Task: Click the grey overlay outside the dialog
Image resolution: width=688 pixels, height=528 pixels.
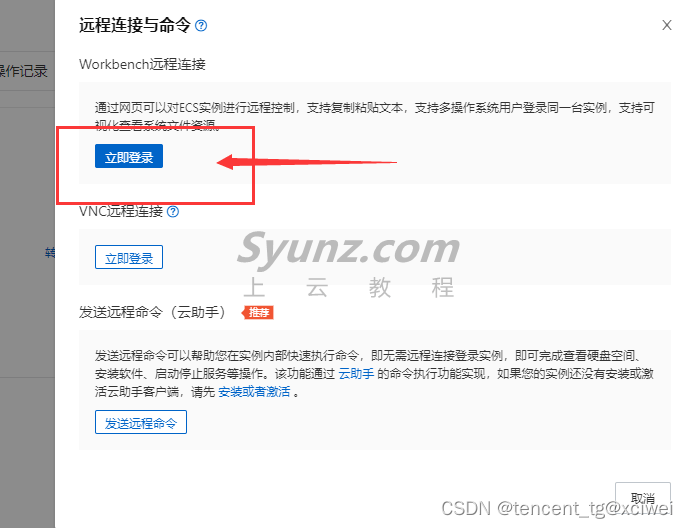Action: pyautogui.click(x=27, y=307)
